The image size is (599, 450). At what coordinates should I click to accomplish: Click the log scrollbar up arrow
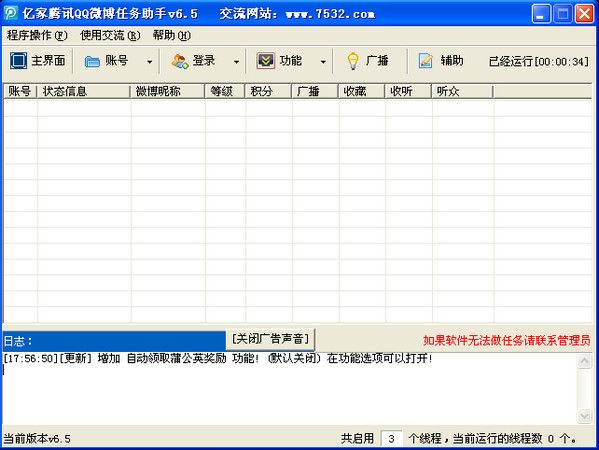[x=584, y=361]
